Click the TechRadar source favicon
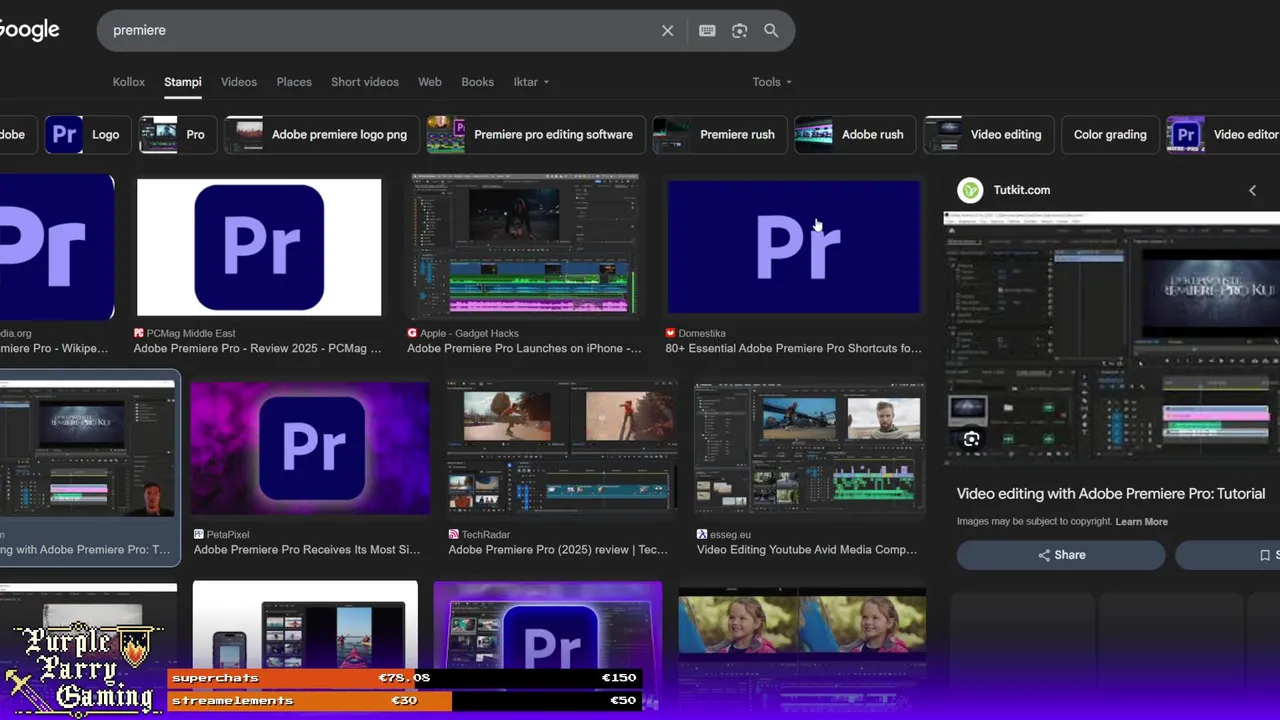 [454, 534]
